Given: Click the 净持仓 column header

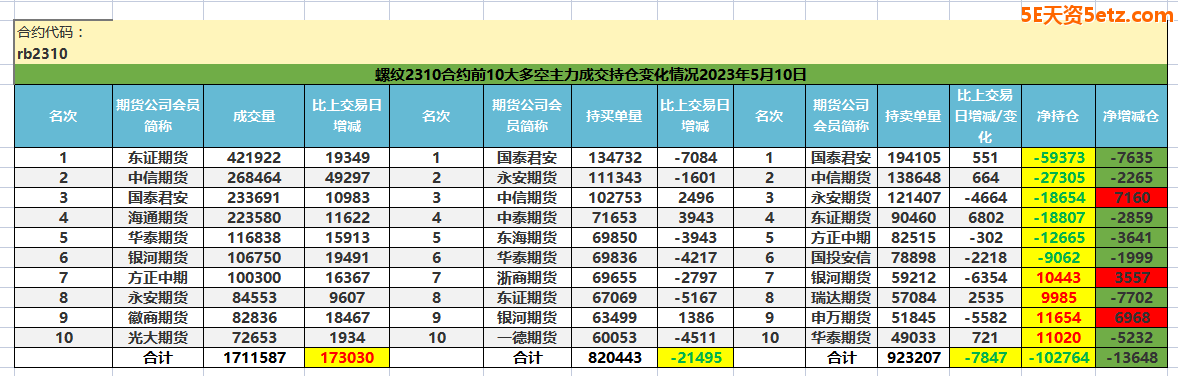Looking at the screenshot, I should pos(1058,117).
